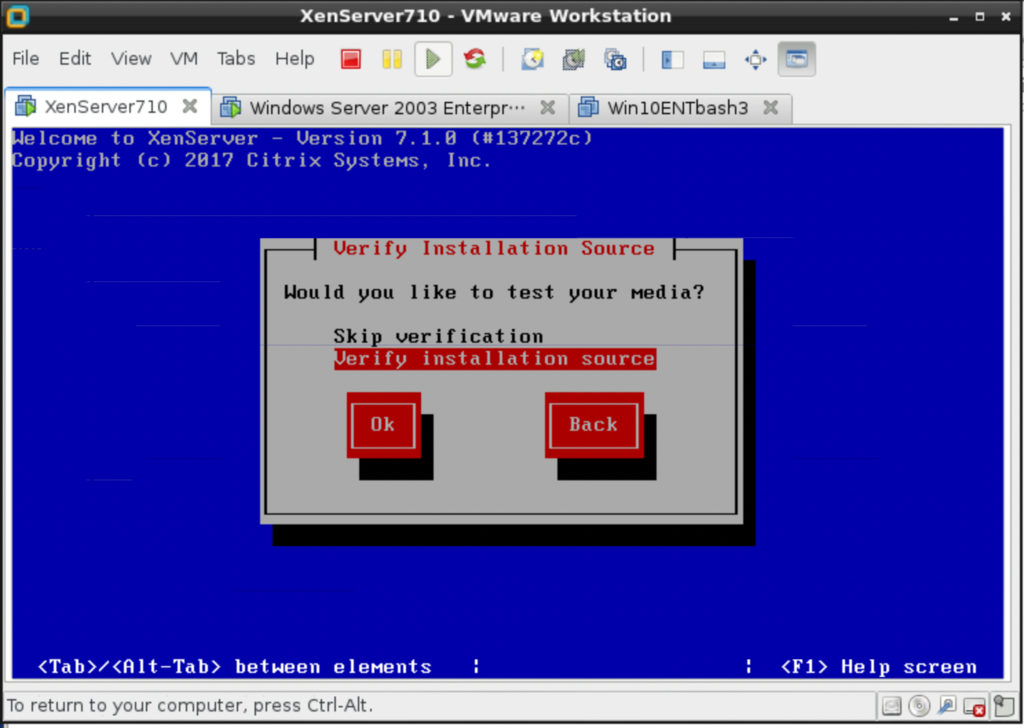This screenshot has height=728, width=1024.
Task: Click the message log icon in status bar
Action: [1003, 705]
